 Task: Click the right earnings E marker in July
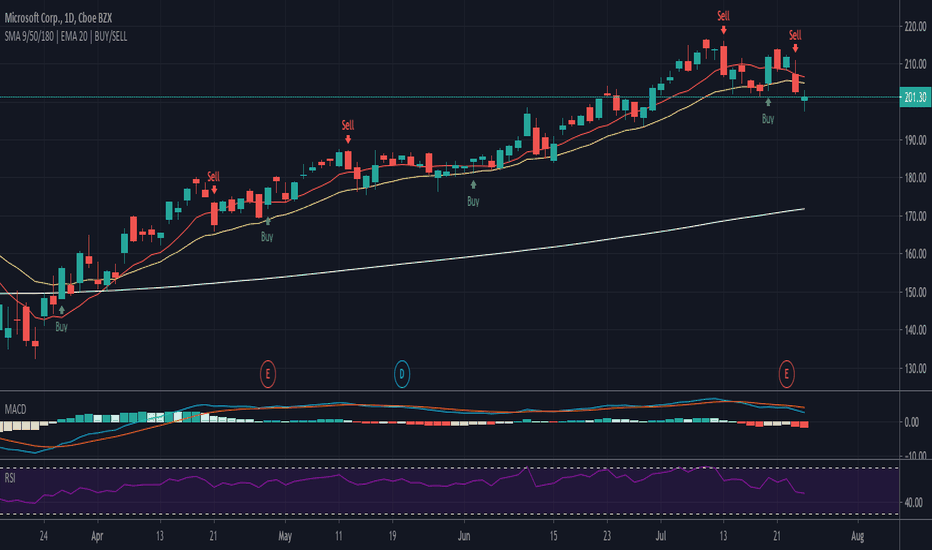[x=786, y=374]
